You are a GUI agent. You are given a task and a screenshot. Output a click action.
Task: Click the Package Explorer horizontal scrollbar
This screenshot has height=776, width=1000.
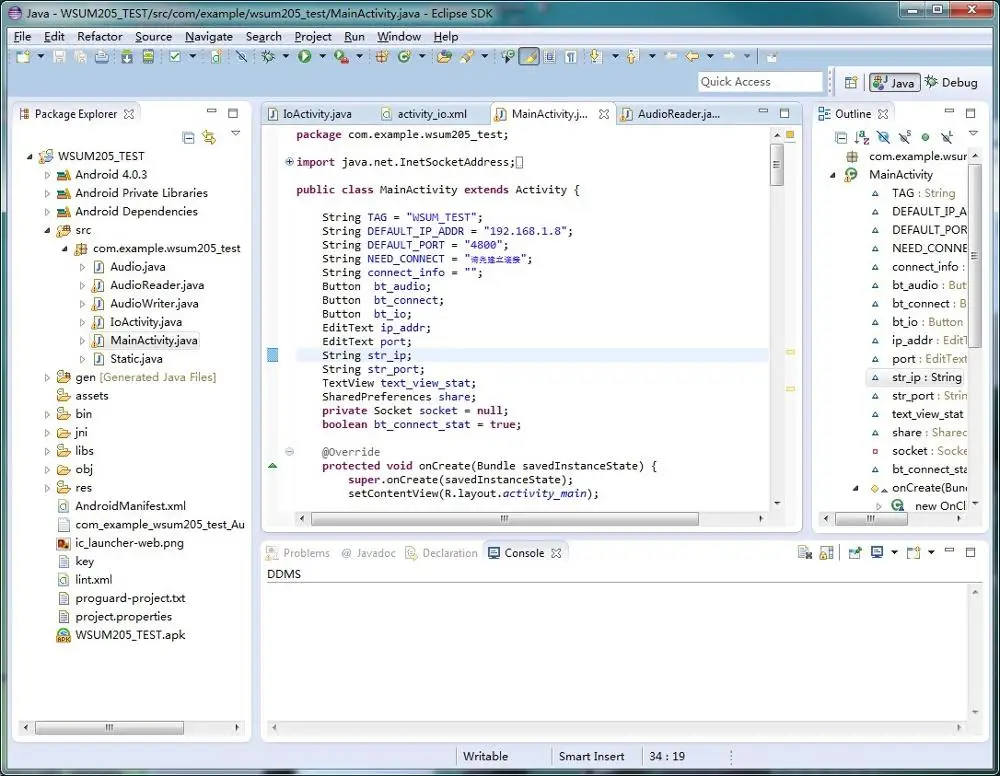coord(109,728)
